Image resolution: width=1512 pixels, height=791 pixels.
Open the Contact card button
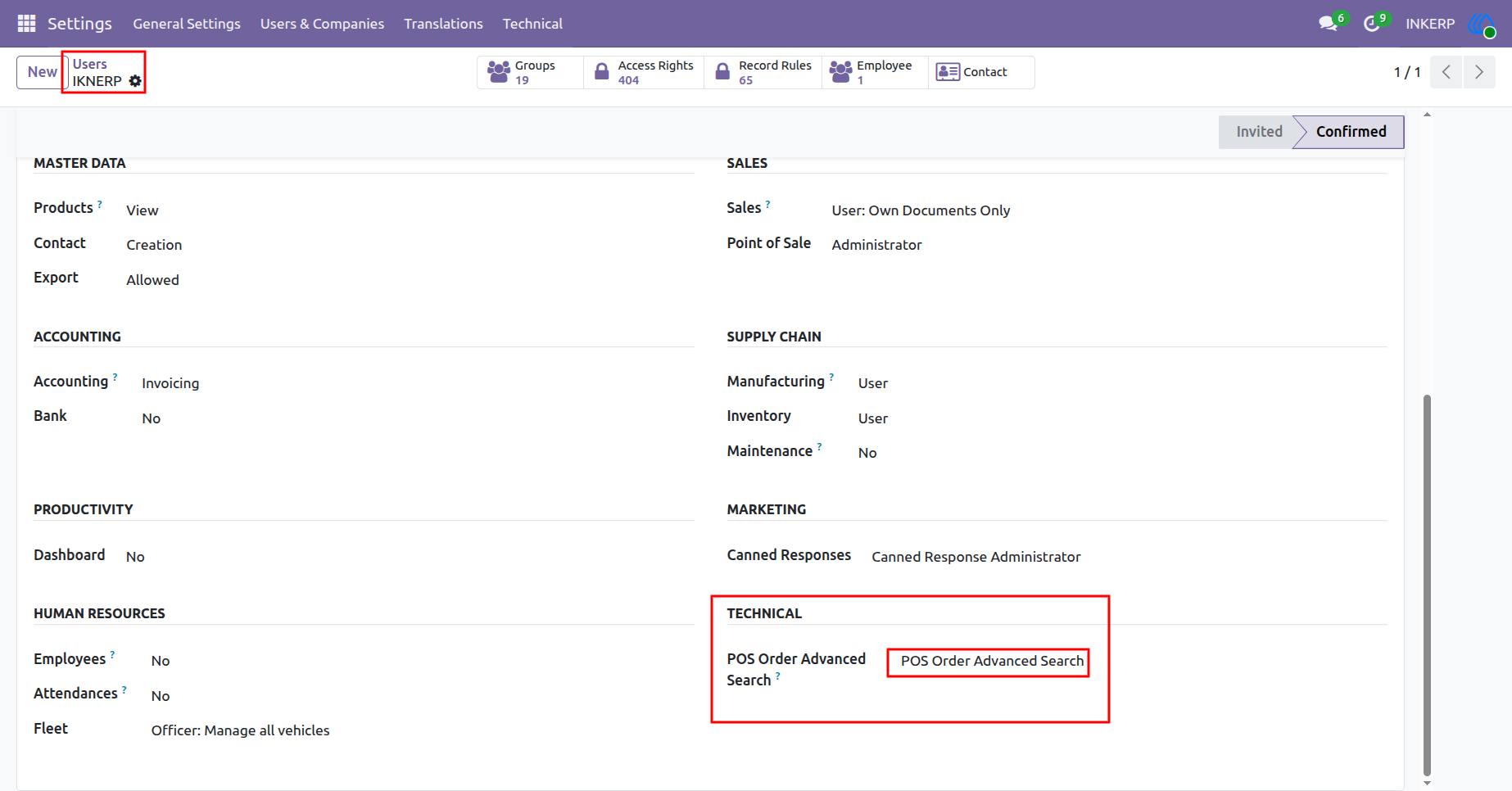(x=981, y=72)
